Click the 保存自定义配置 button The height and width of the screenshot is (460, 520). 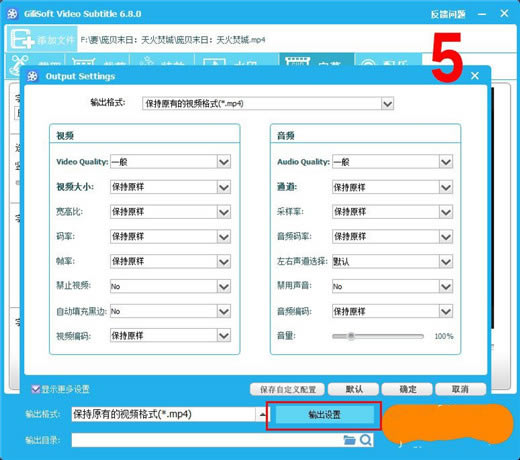coord(288,389)
